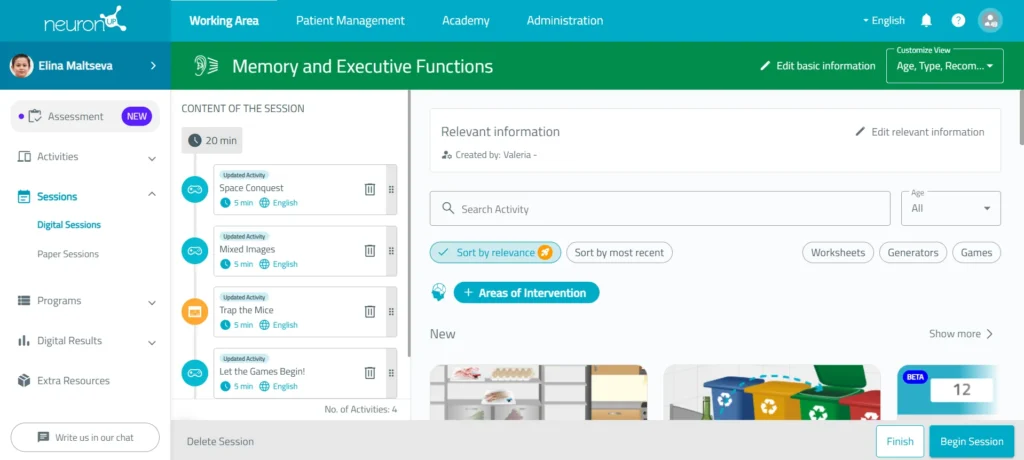Toggle Sort by most recent filter

coord(619,252)
